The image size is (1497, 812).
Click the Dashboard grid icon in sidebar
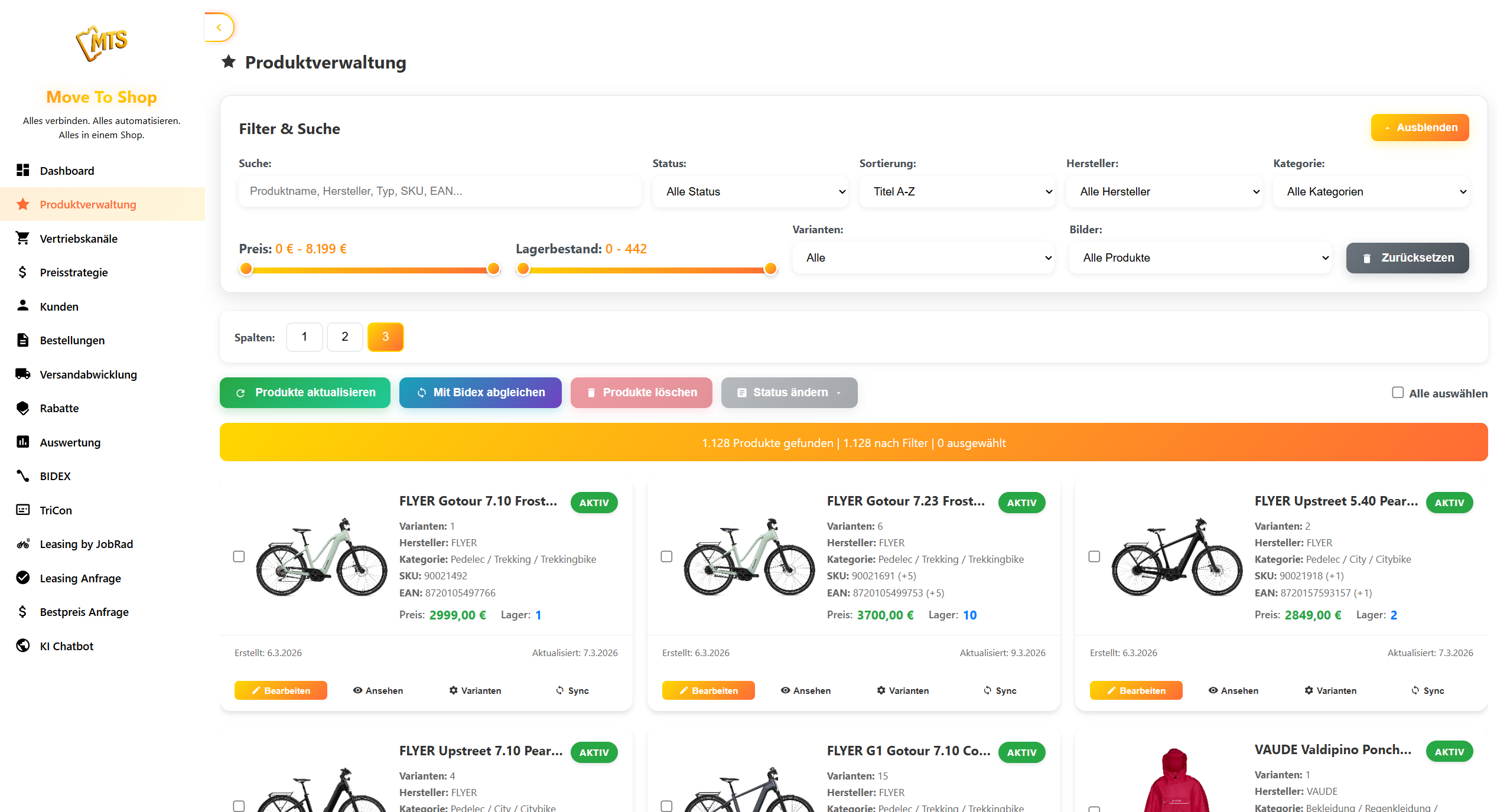coord(22,170)
